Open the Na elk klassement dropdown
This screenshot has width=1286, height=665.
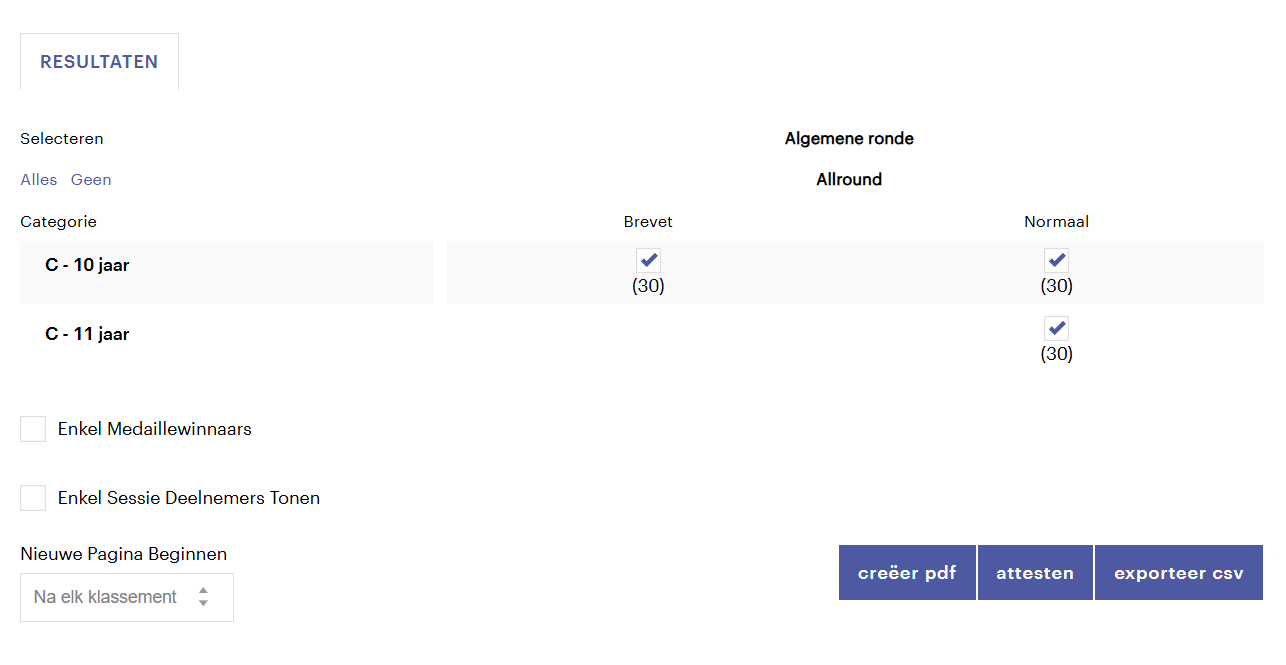pyautogui.click(x=126, y=597)
